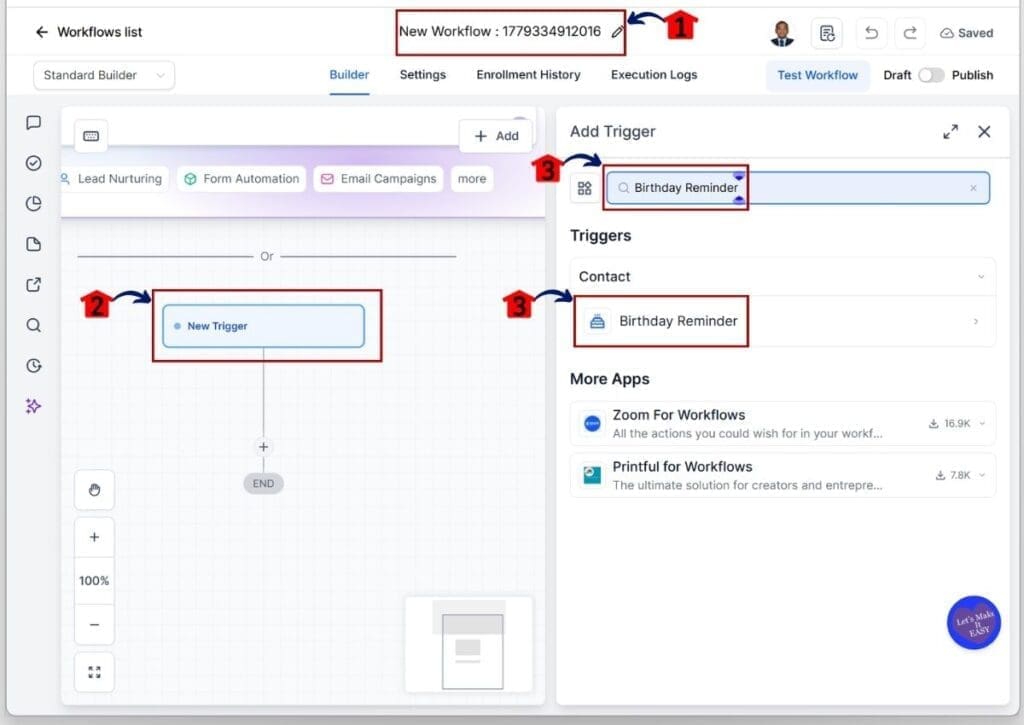
Task: Select the New Trigger node
Action: [x=263, y=326]
